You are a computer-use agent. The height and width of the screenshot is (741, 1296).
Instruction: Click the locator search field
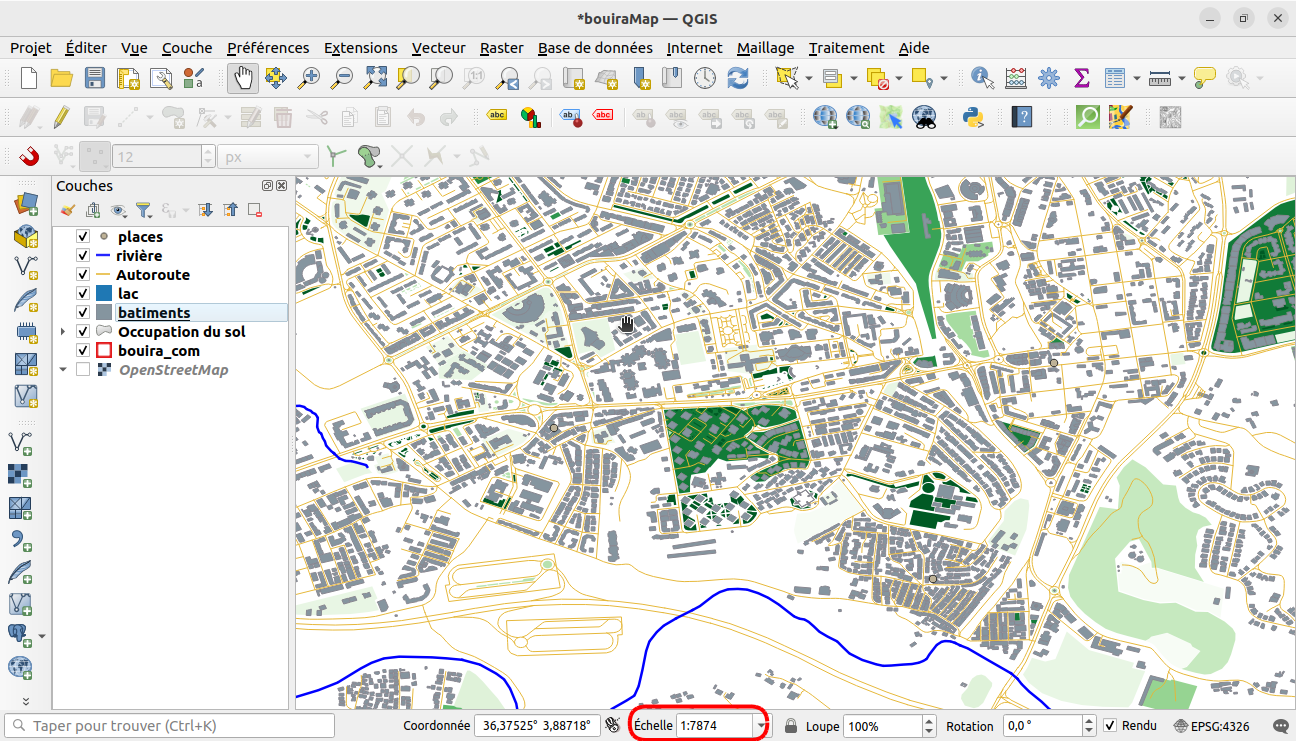(169, 726)
